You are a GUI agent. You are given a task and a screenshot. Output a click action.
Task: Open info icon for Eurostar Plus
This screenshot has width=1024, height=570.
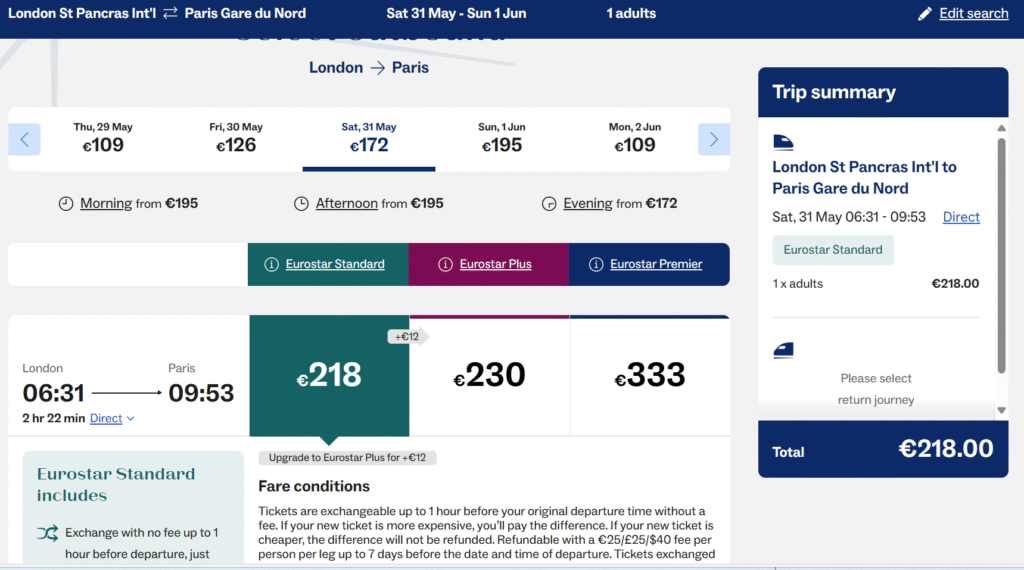click(x=445, y=264)
